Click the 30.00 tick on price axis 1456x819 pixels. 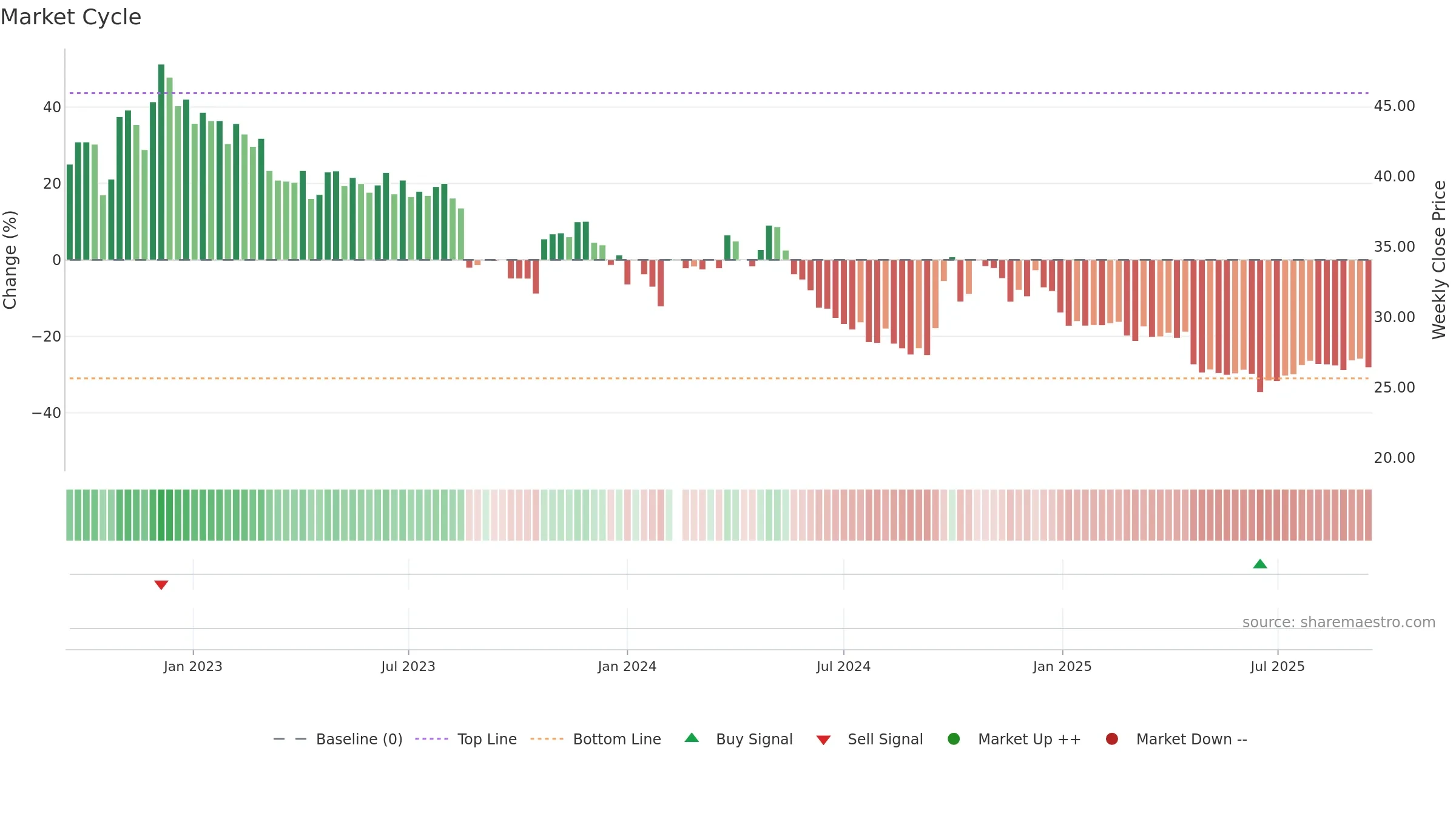(1394, 317)
